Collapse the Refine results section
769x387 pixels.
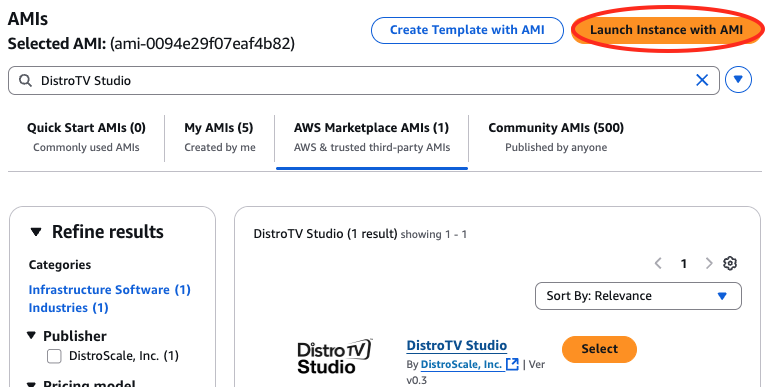point(36,232)
